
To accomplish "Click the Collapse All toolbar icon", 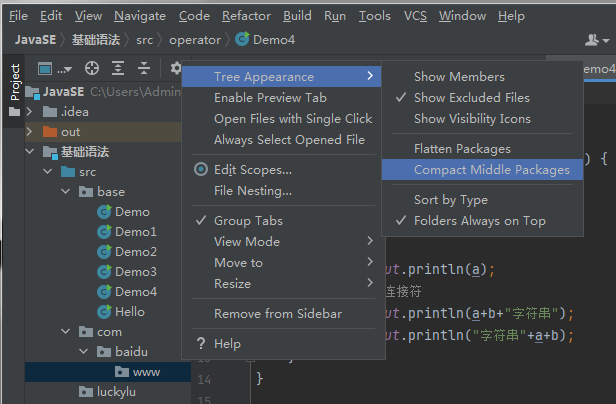I will click(x=144, y=68).
